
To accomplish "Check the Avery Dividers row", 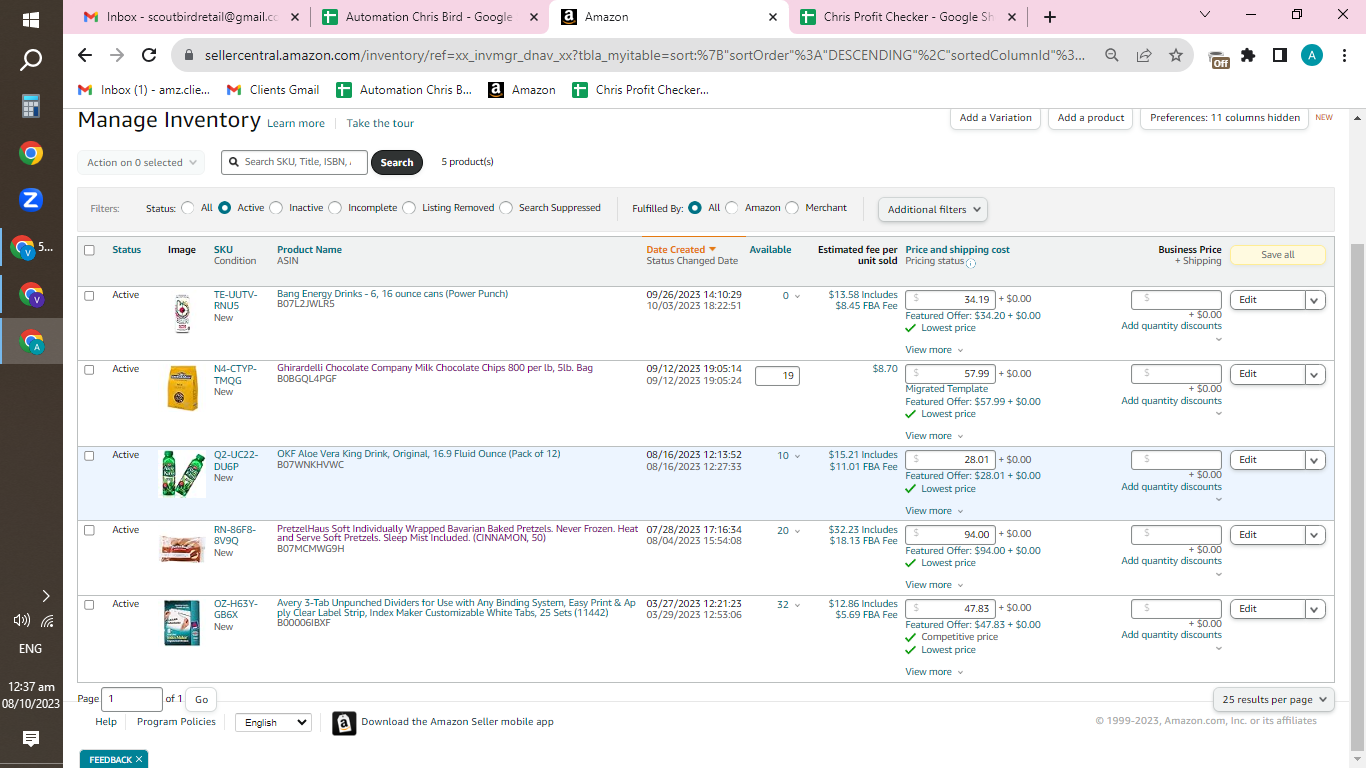I will point(89,605).
